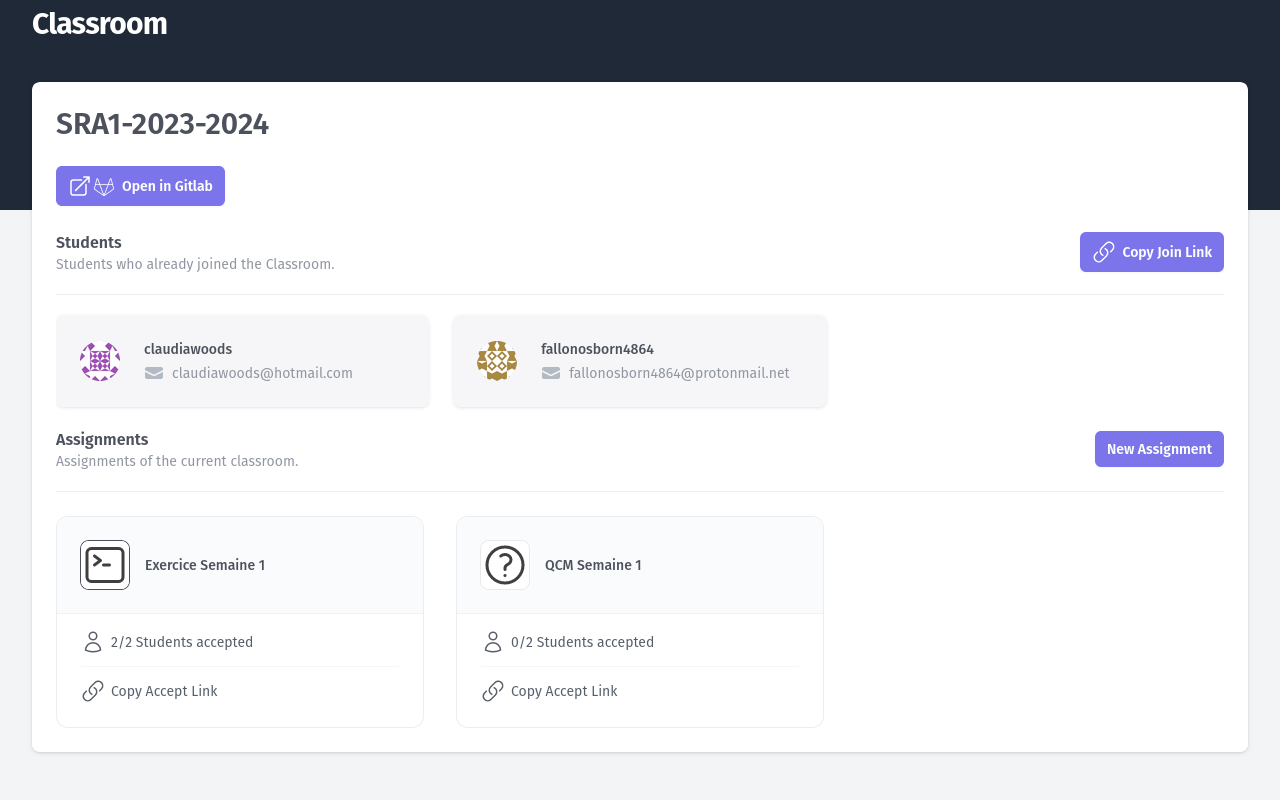
Task: Click the GitLab fox logo icon
Action: coord(104,186)
